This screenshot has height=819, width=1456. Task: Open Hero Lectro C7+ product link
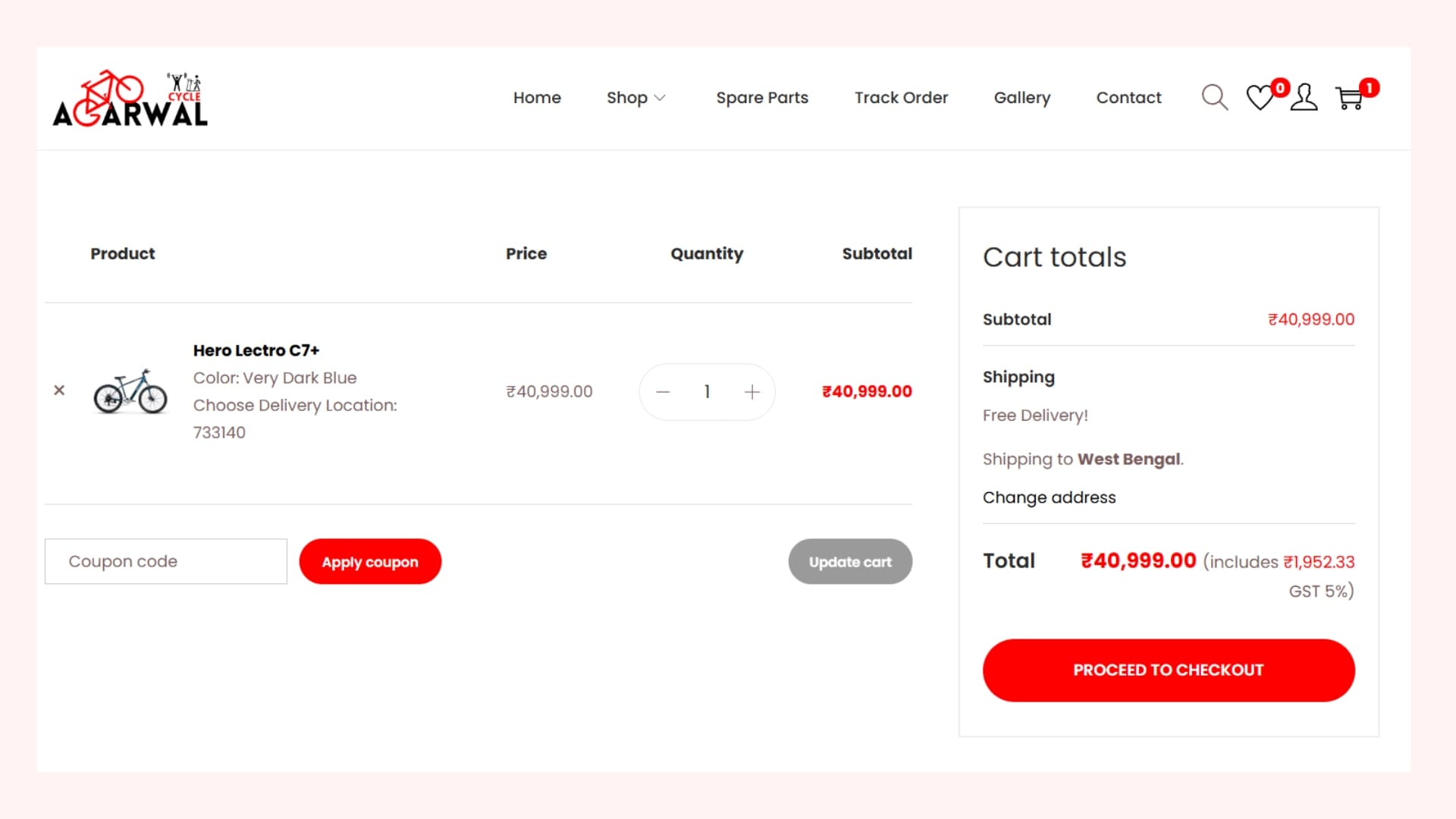point(256,350)
